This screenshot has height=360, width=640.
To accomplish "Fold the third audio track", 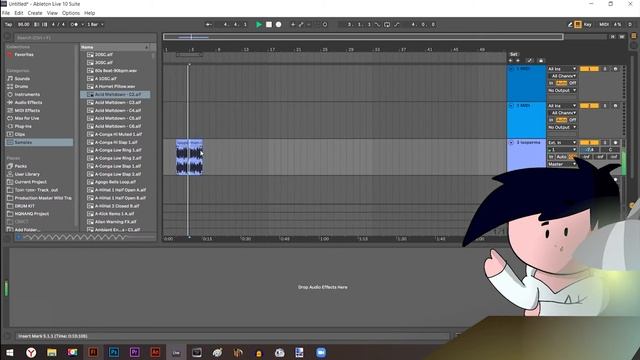I will [x=511, y=142].
